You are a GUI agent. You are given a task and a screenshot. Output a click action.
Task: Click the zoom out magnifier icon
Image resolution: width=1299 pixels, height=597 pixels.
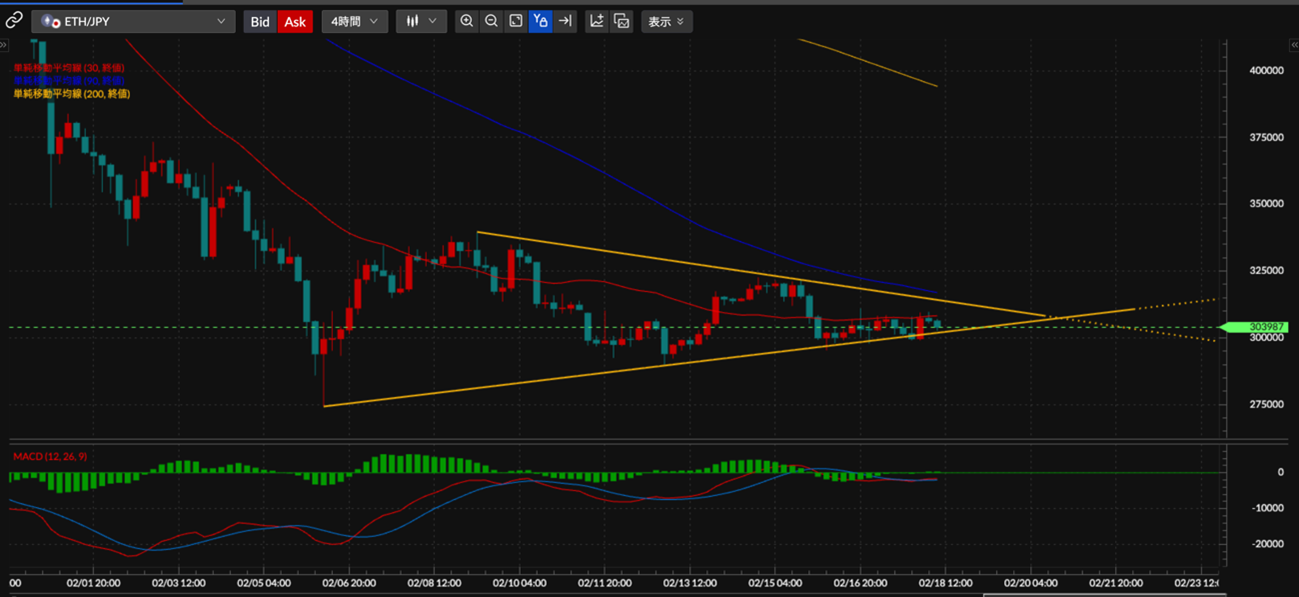point(491,21)
